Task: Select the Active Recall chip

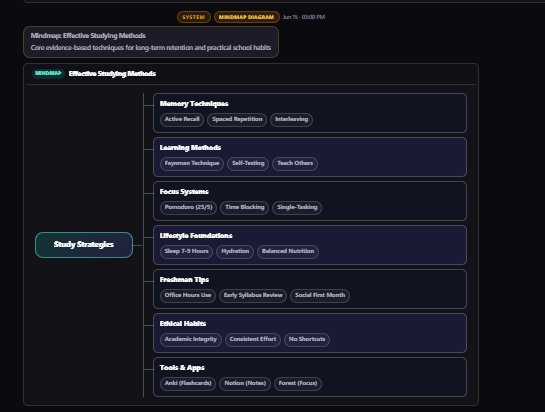Action: coord(182,120)
